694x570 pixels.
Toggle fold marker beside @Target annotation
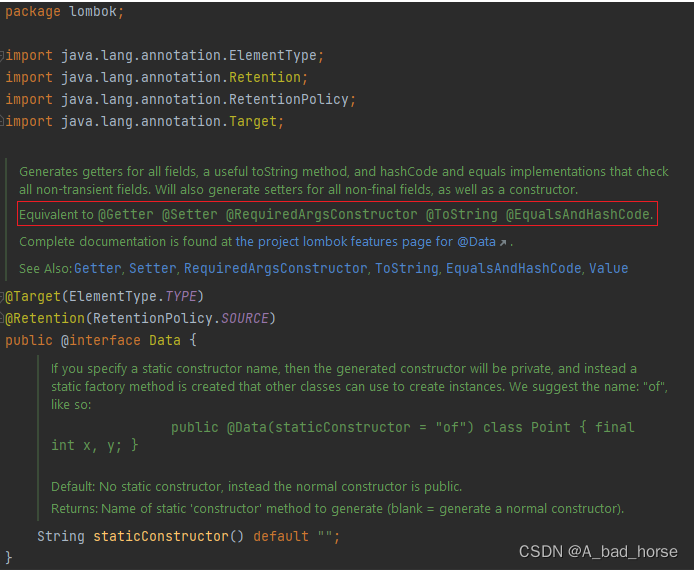tap(2, 297)
